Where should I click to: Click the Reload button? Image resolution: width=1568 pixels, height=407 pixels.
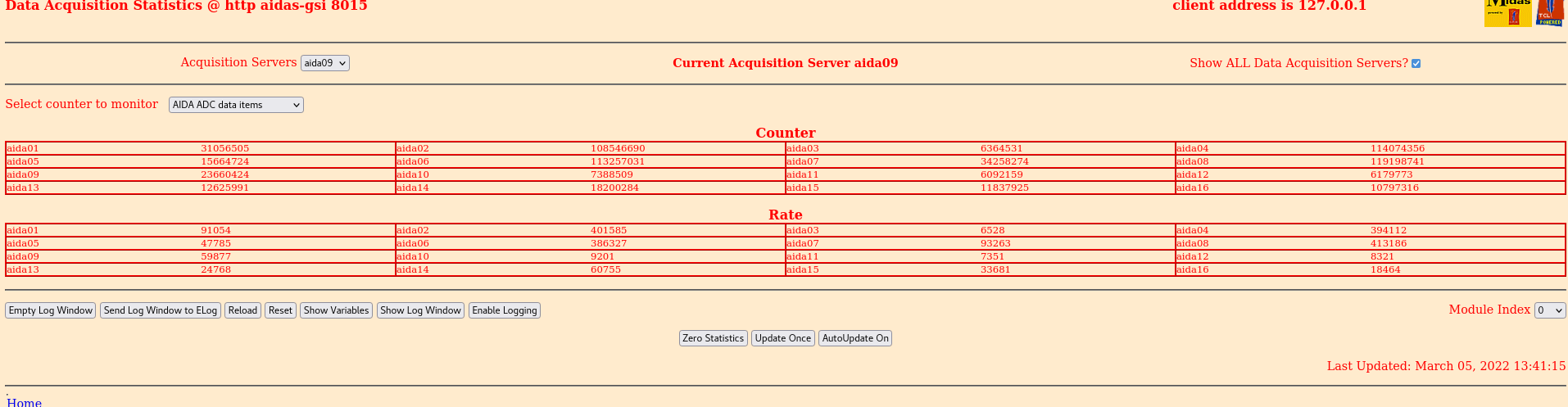pyautogui.click(x=242, y=310)
